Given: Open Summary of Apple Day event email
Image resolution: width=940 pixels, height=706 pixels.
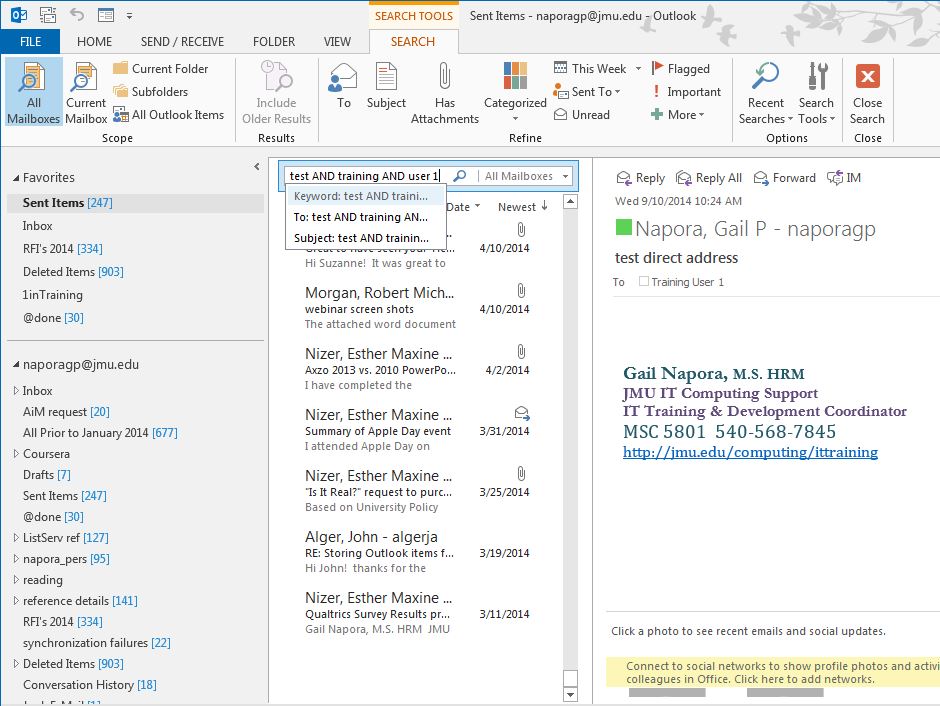Looking at the screenshot, I should coord(417,430).
